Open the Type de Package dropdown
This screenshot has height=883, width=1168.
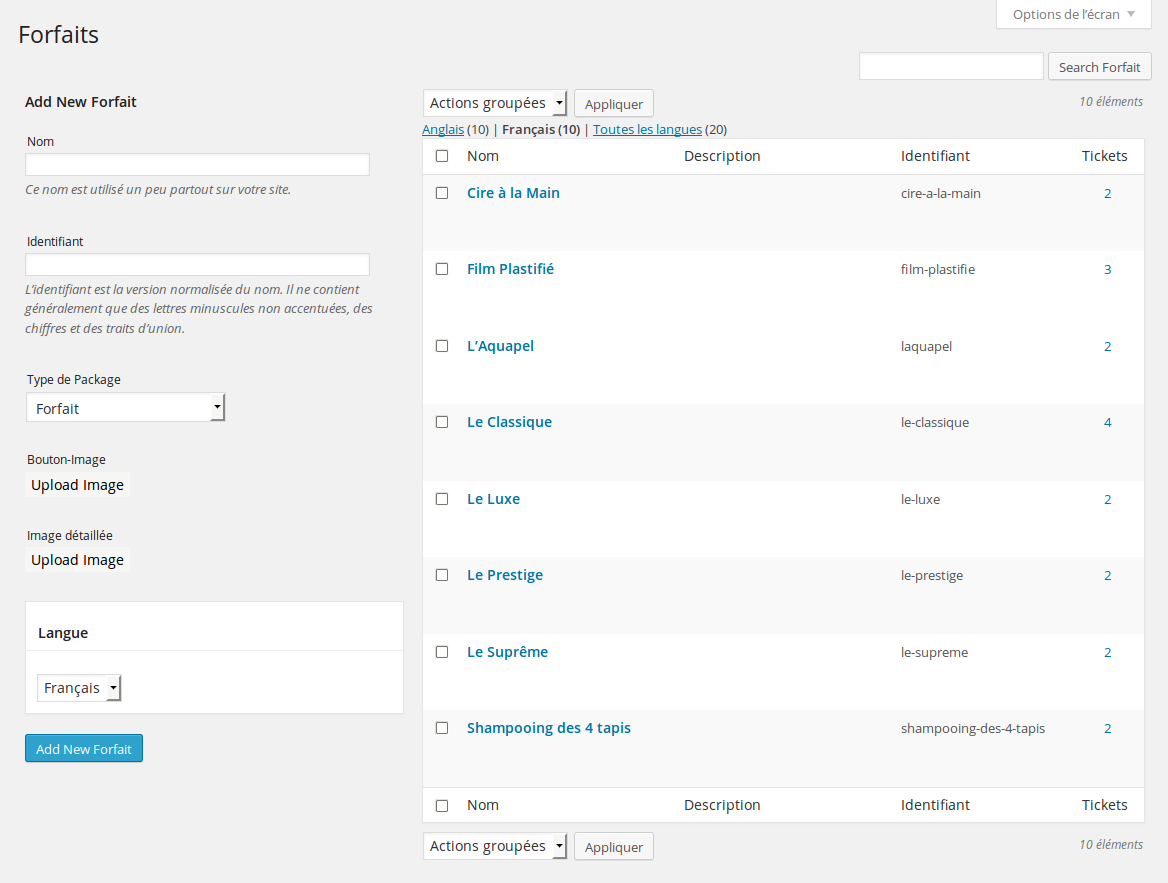pyautogui.click(x=125, y=407)
